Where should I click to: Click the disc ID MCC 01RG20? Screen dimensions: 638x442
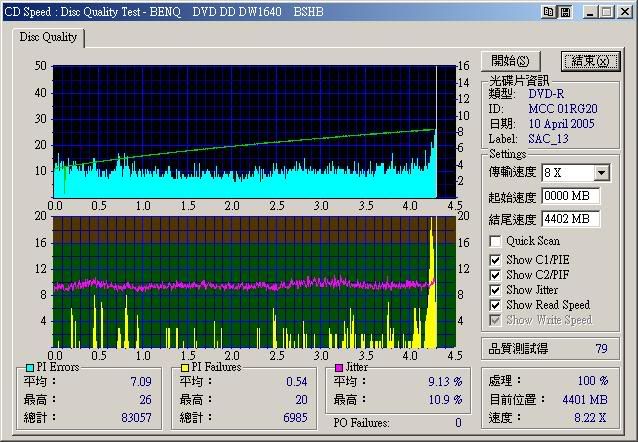[x=563, y=109]
